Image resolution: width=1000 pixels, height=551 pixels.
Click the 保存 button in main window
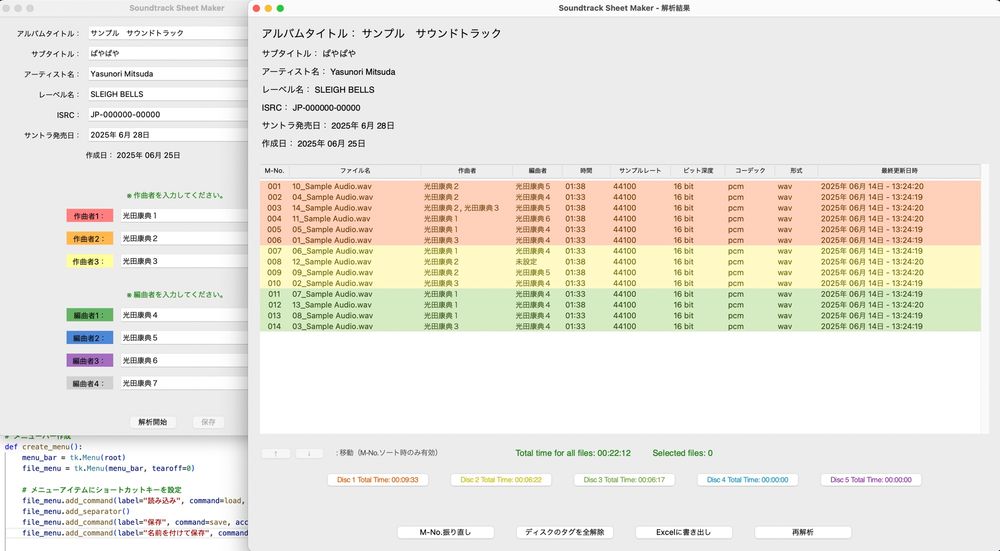coord(209,422)
